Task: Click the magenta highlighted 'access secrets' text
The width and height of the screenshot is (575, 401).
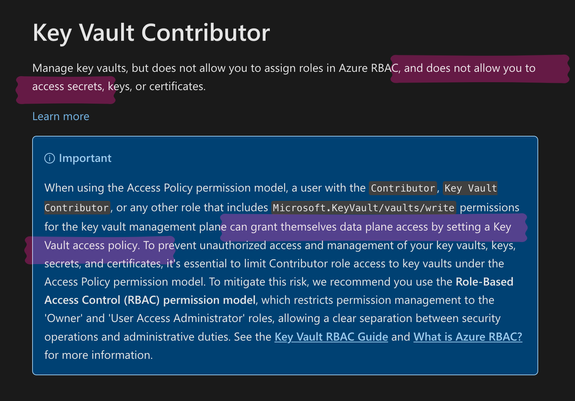Action: pyautogui.click(x=68, y=87)
